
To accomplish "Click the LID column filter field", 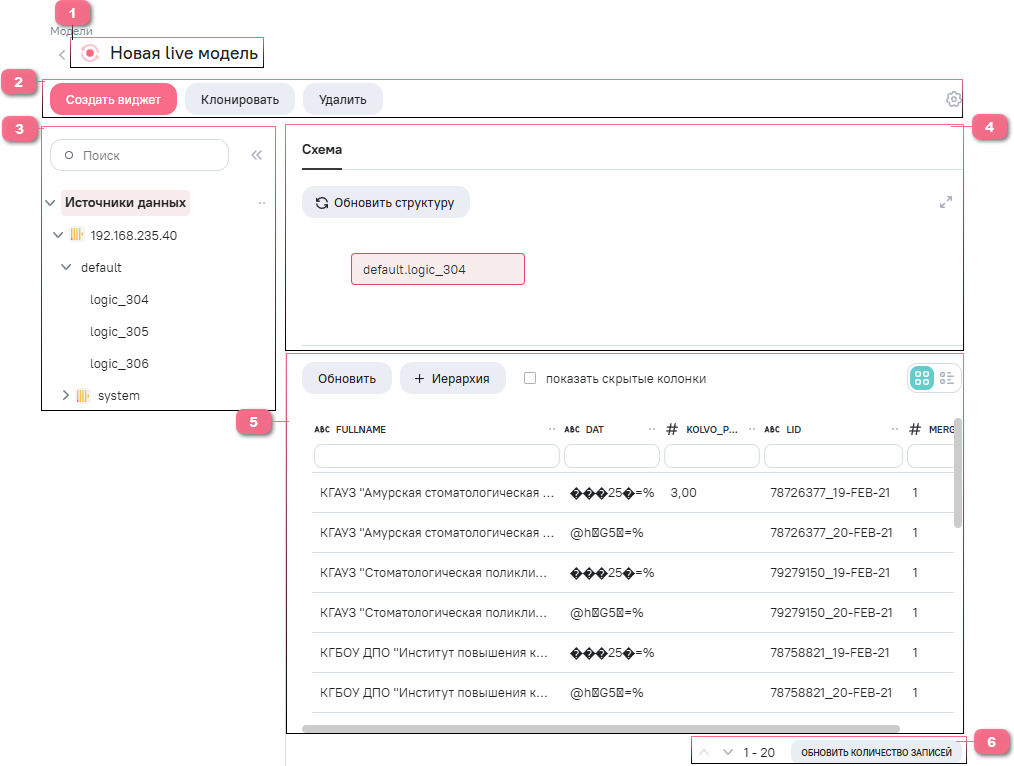I will point(834,456).
